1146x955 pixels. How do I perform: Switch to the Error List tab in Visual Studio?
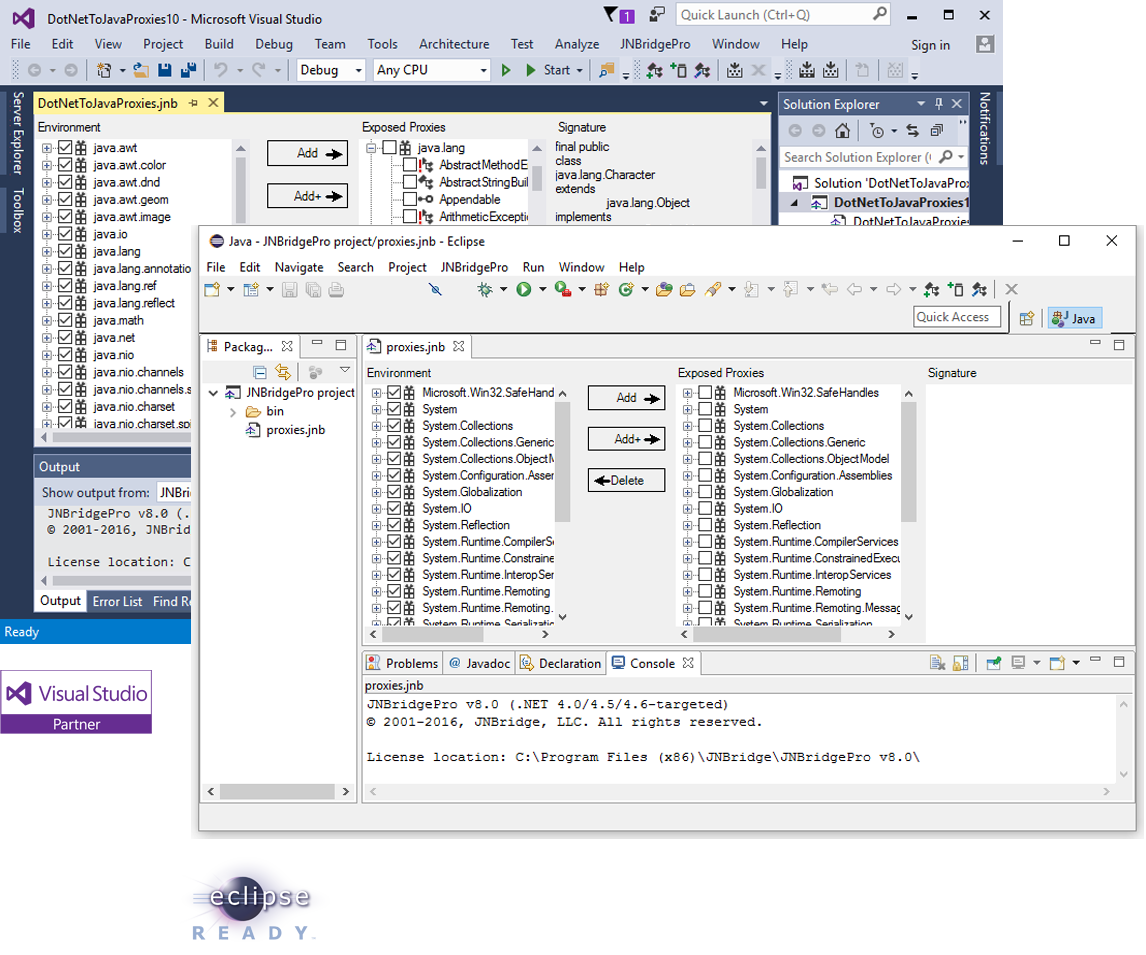(x=117, y=601)
